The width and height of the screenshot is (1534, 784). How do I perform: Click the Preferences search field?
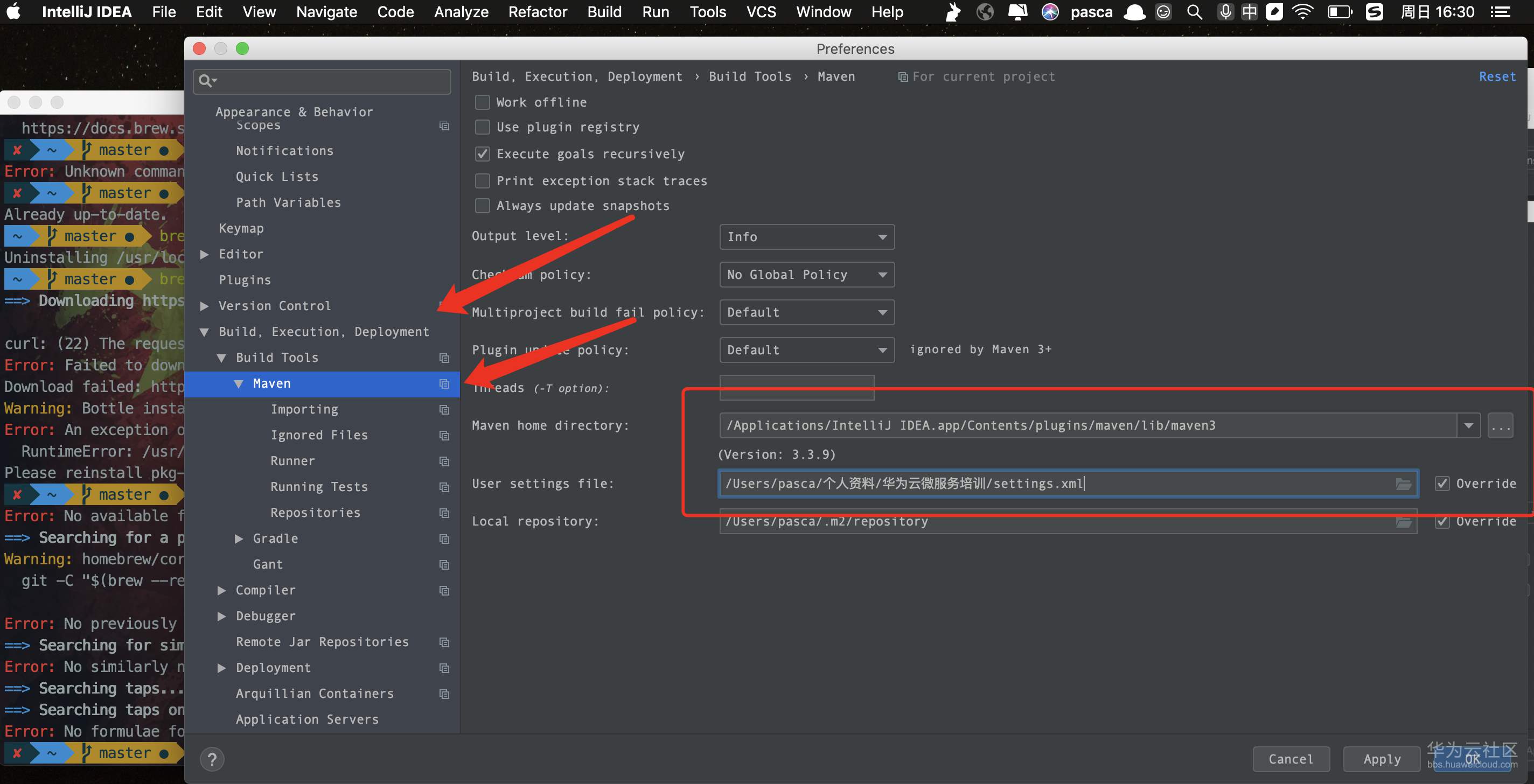322,80
